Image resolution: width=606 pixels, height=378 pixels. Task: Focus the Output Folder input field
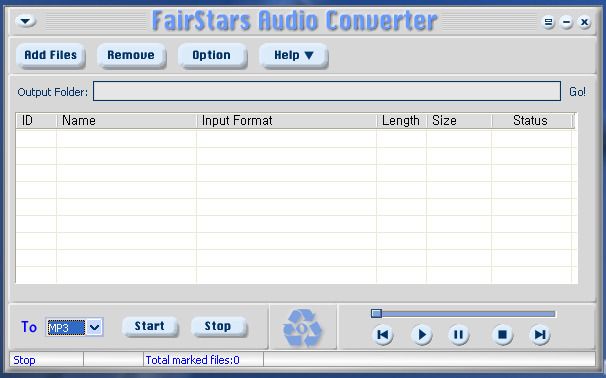click(327, 91)
